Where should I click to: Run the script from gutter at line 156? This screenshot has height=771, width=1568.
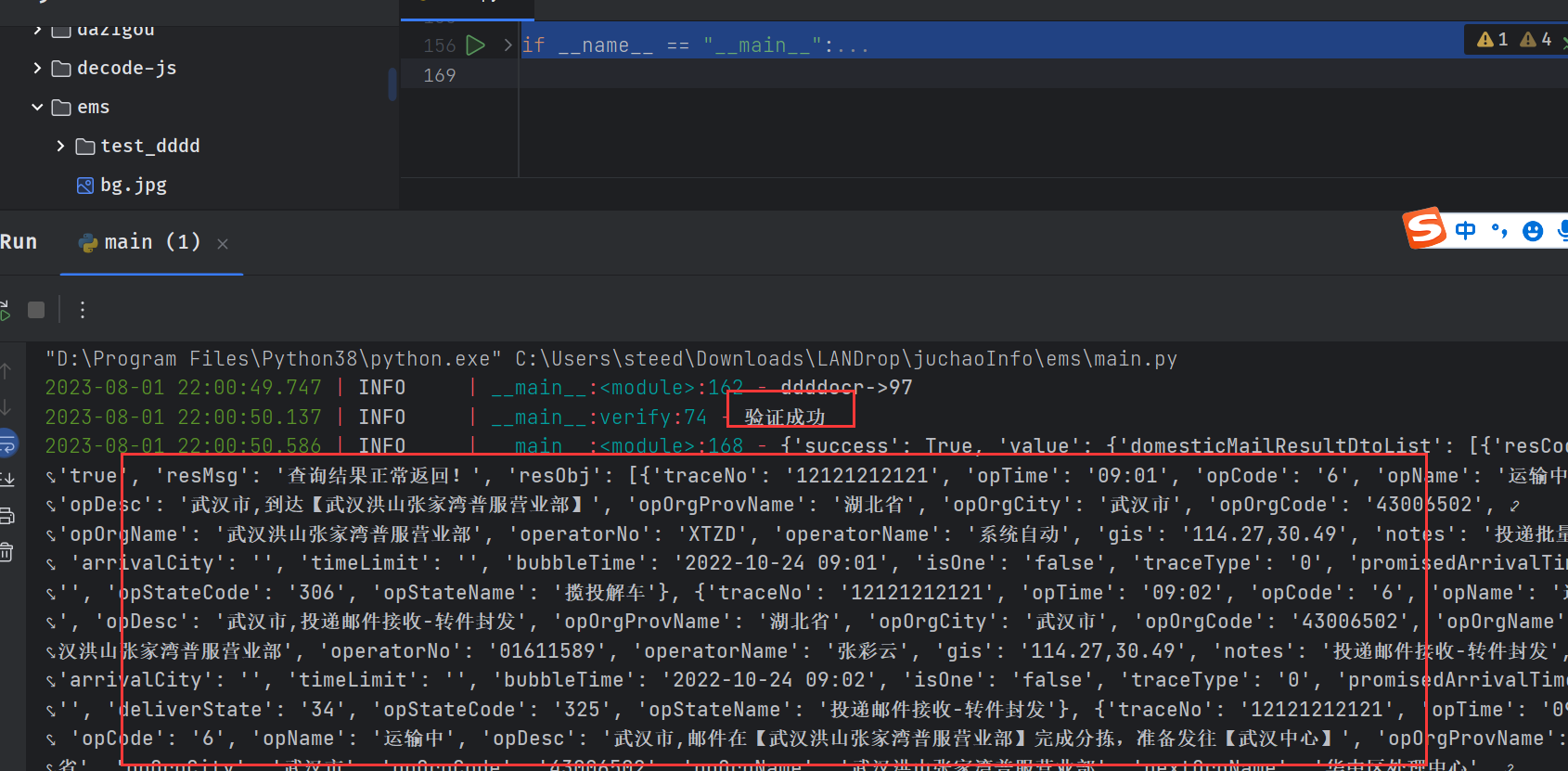[x=476, y=45]
